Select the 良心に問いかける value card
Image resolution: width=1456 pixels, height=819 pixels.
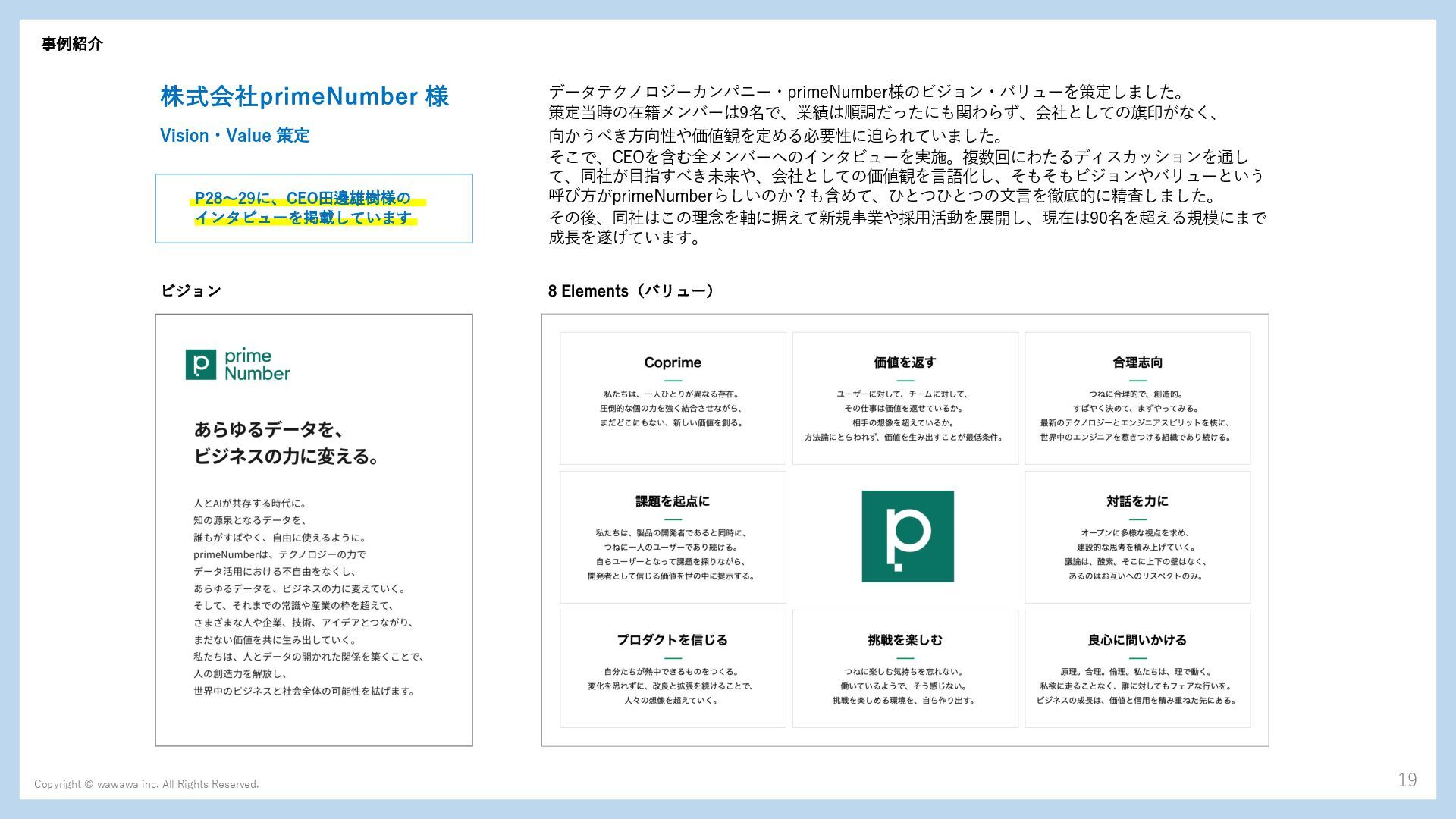point(1137,669)
